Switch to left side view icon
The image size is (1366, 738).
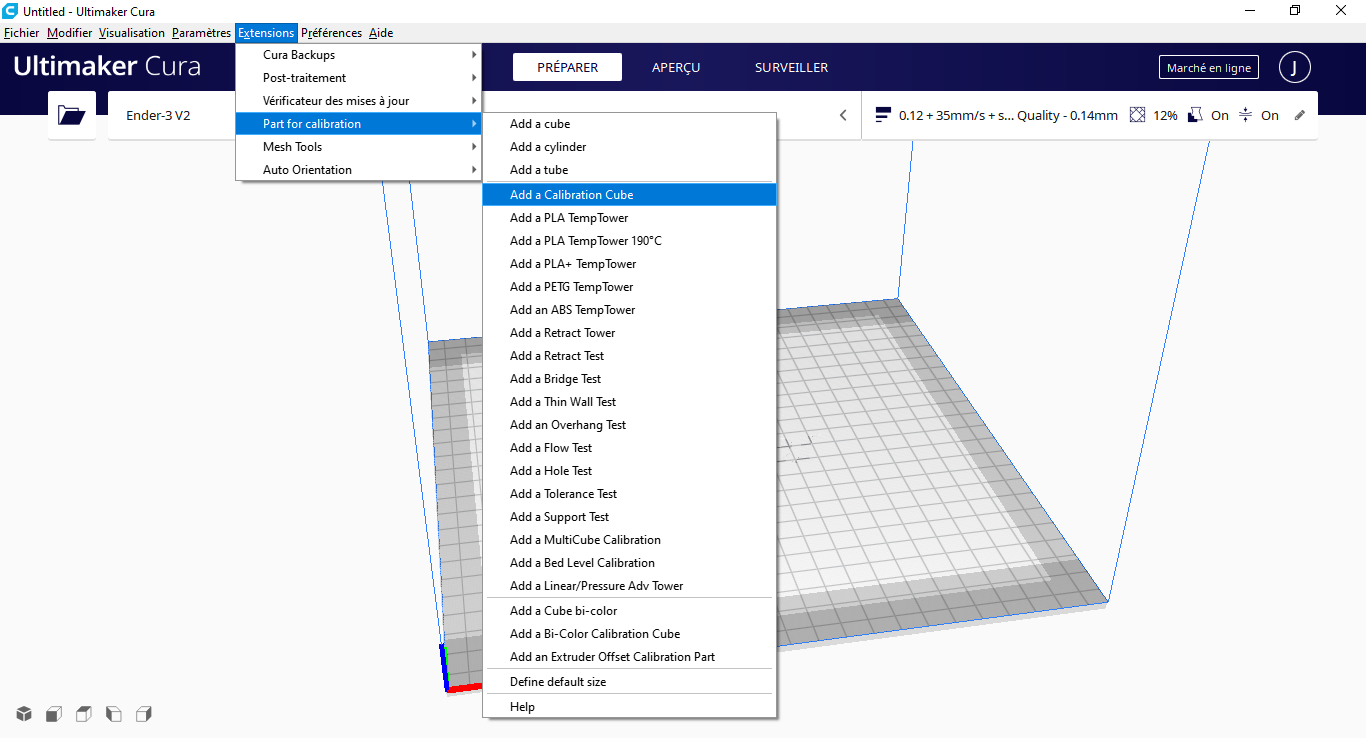point(114,714)
